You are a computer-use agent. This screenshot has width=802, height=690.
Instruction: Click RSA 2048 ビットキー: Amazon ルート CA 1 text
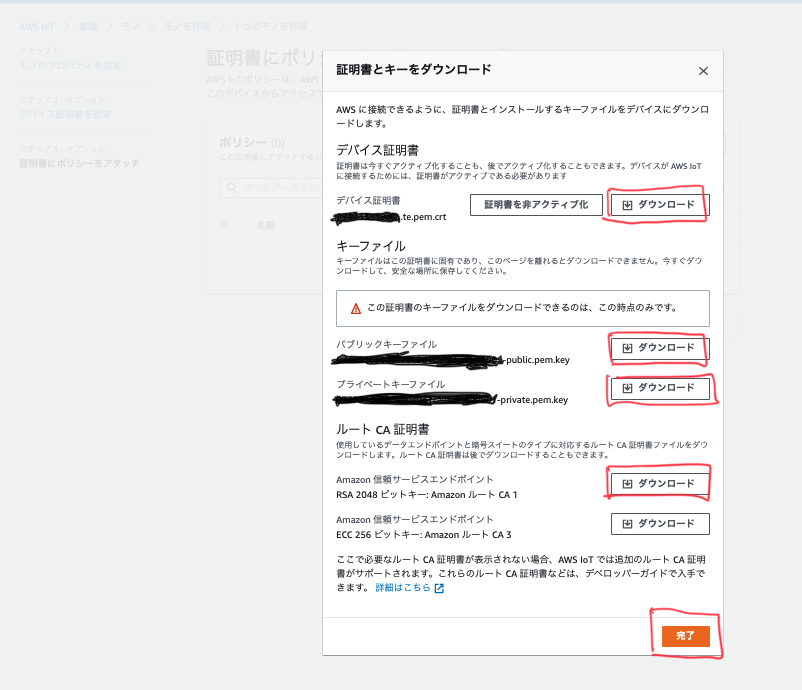coord(427,495)
